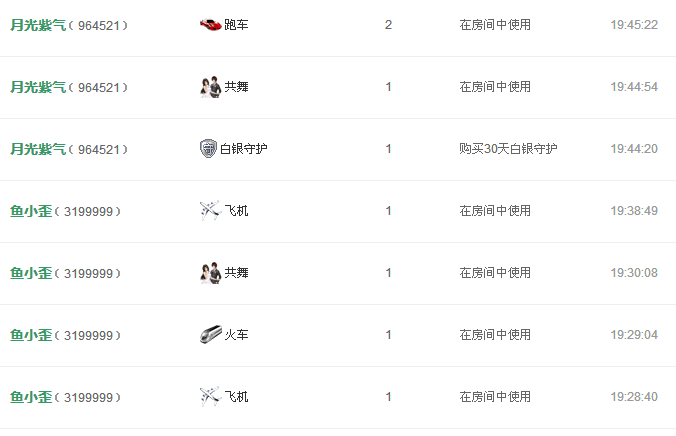The height and width of the screenshot is (436, 676).
Task: Click the 火车 gift name label
Action: point(236,335)
